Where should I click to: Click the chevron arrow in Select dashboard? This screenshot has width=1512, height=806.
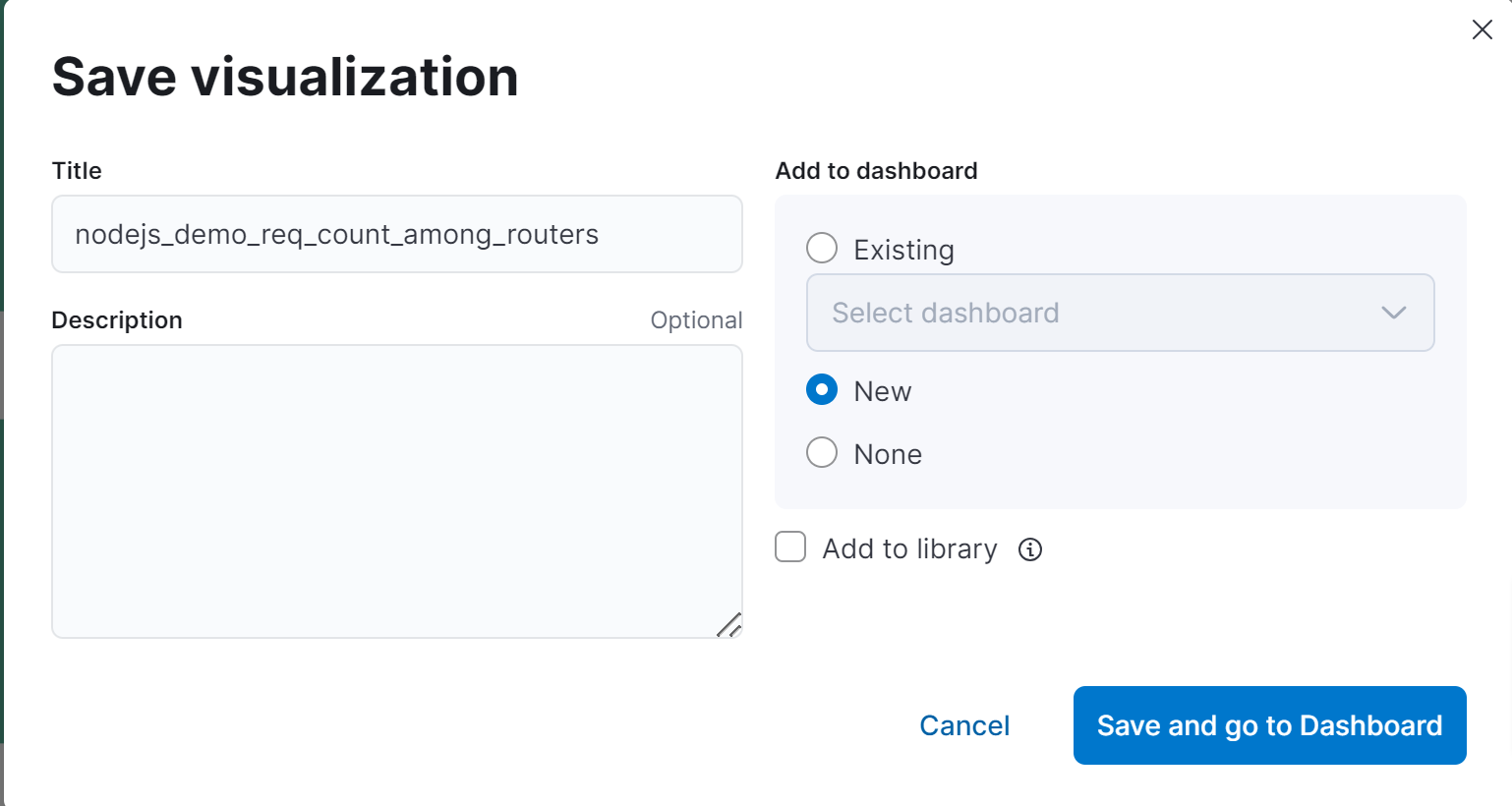click(1393, 313)
